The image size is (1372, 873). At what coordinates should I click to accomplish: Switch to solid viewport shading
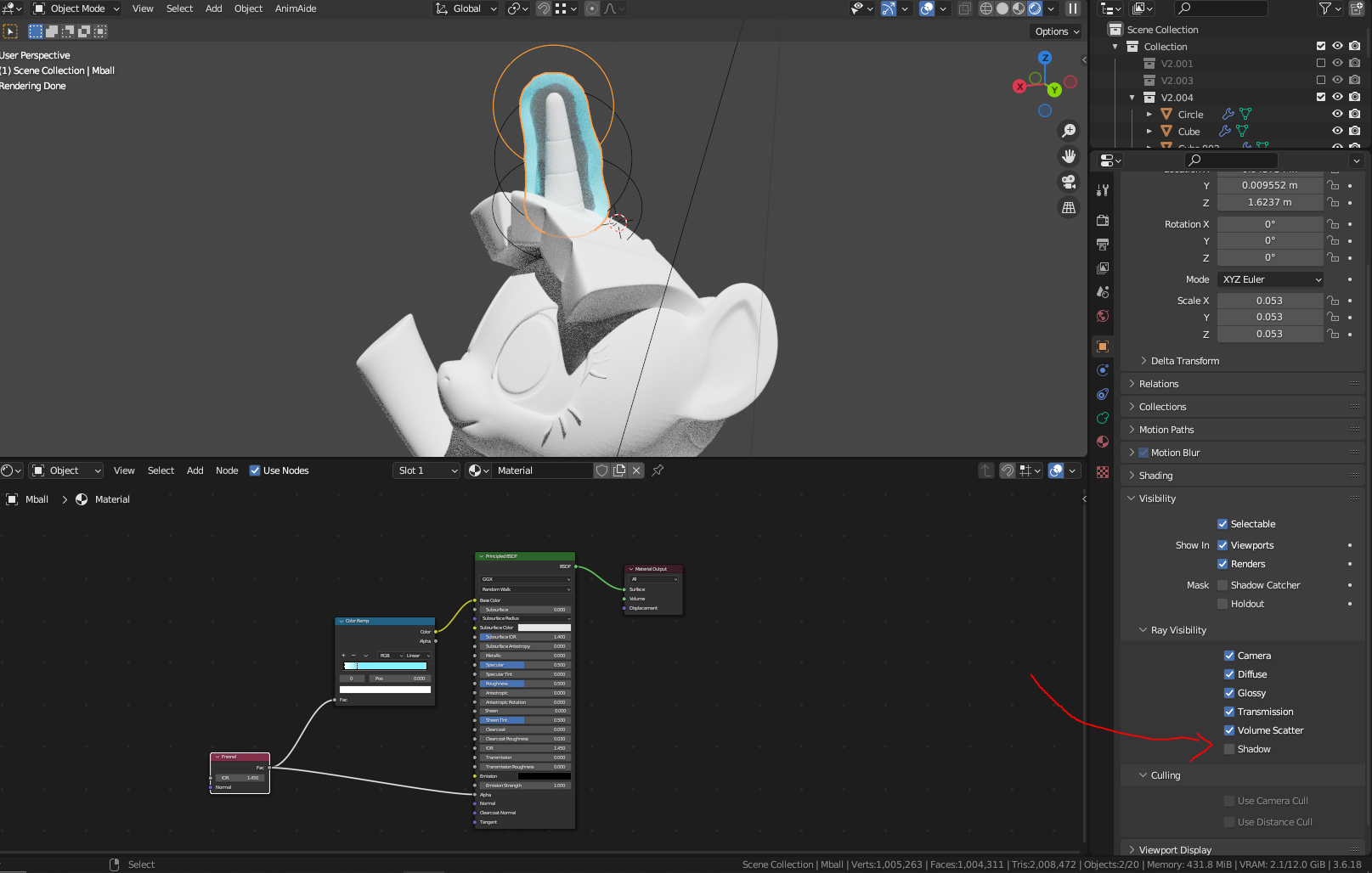1002,8
